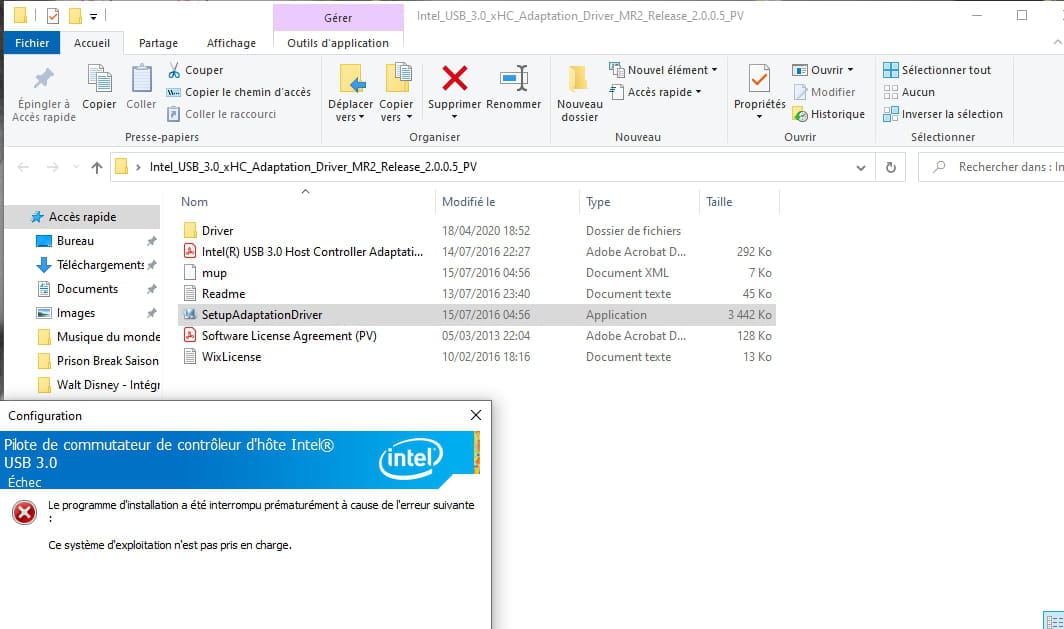This screenshot has width=1064, height=629.
Task: Expand the address bar history chevron
Action: pos(860,168)
